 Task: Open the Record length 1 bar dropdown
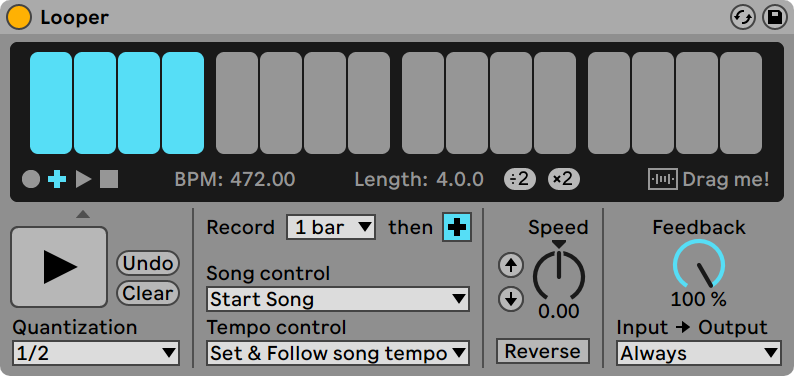(331, 227)
